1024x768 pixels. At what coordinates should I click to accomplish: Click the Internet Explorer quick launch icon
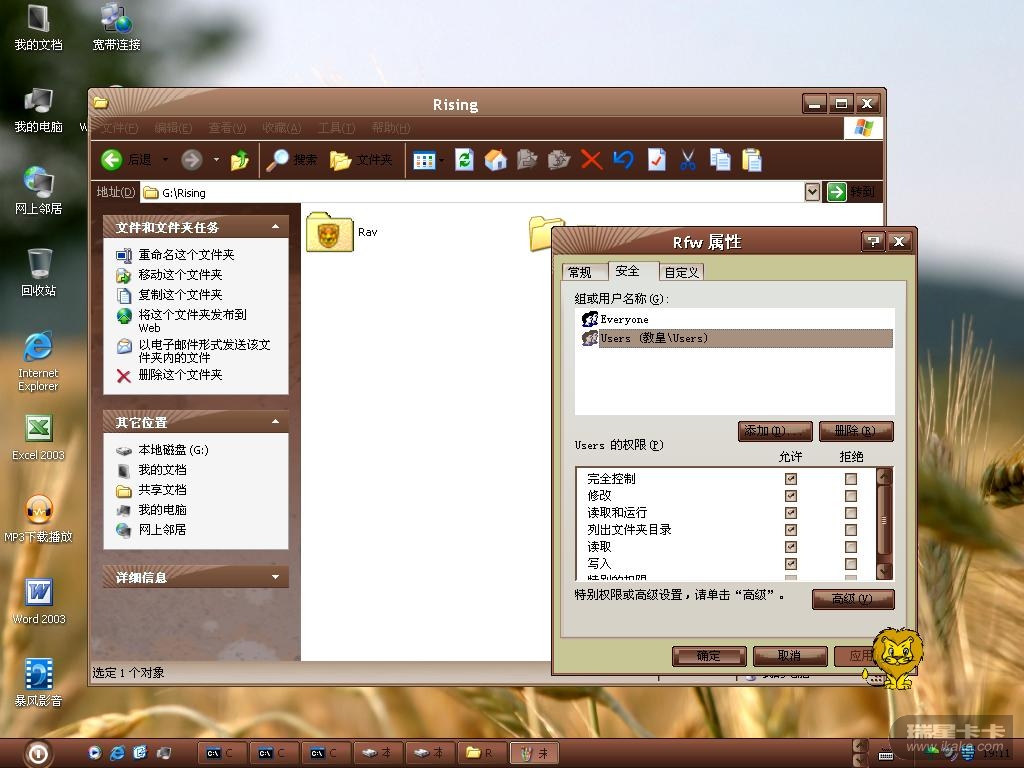tap(118, 753)
